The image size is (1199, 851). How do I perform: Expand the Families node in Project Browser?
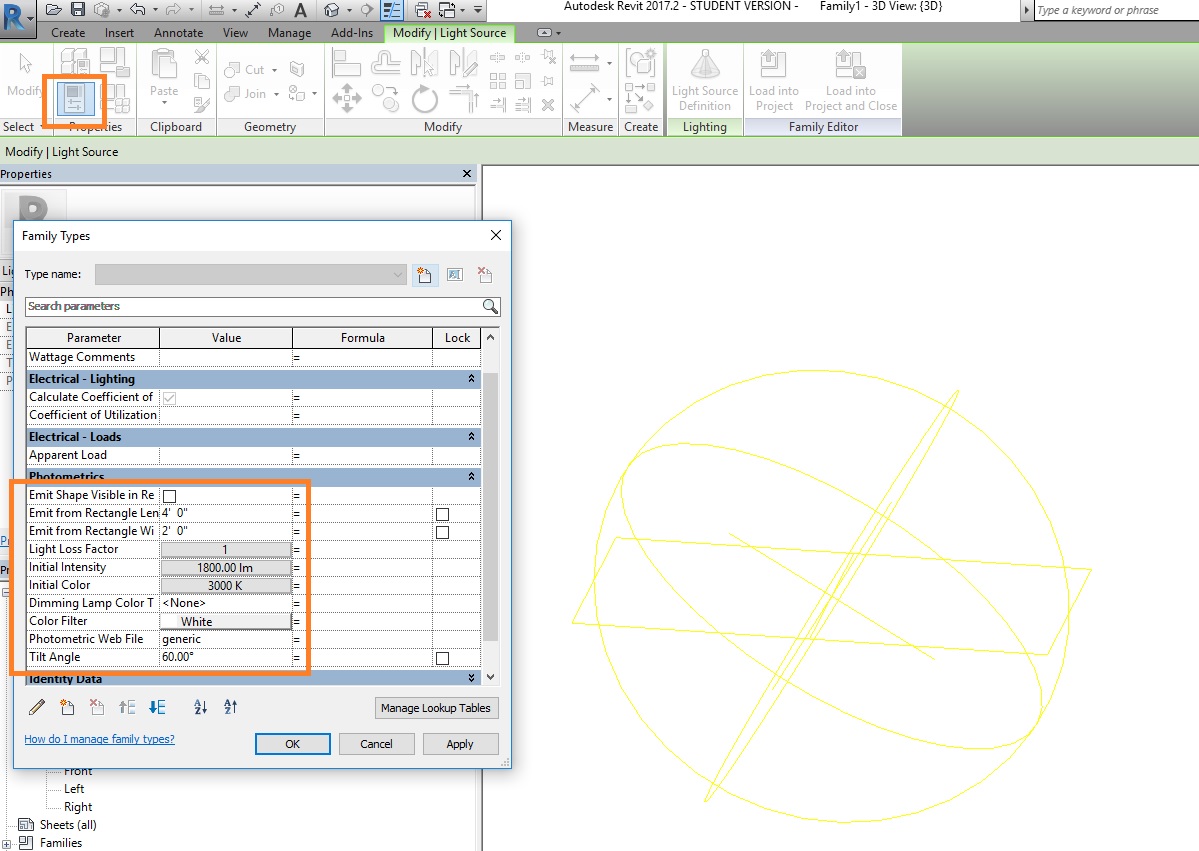(6, 844)
